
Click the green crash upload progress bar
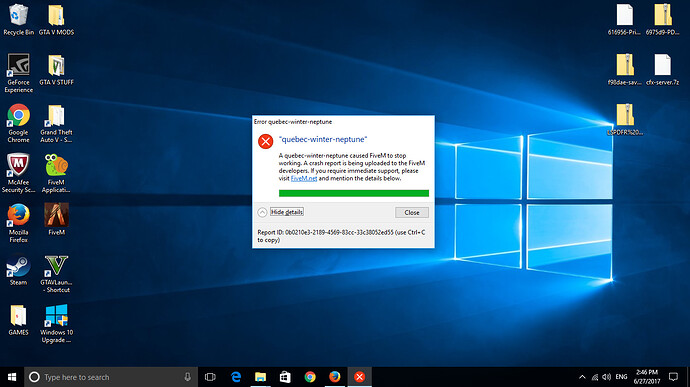[354, 193]
